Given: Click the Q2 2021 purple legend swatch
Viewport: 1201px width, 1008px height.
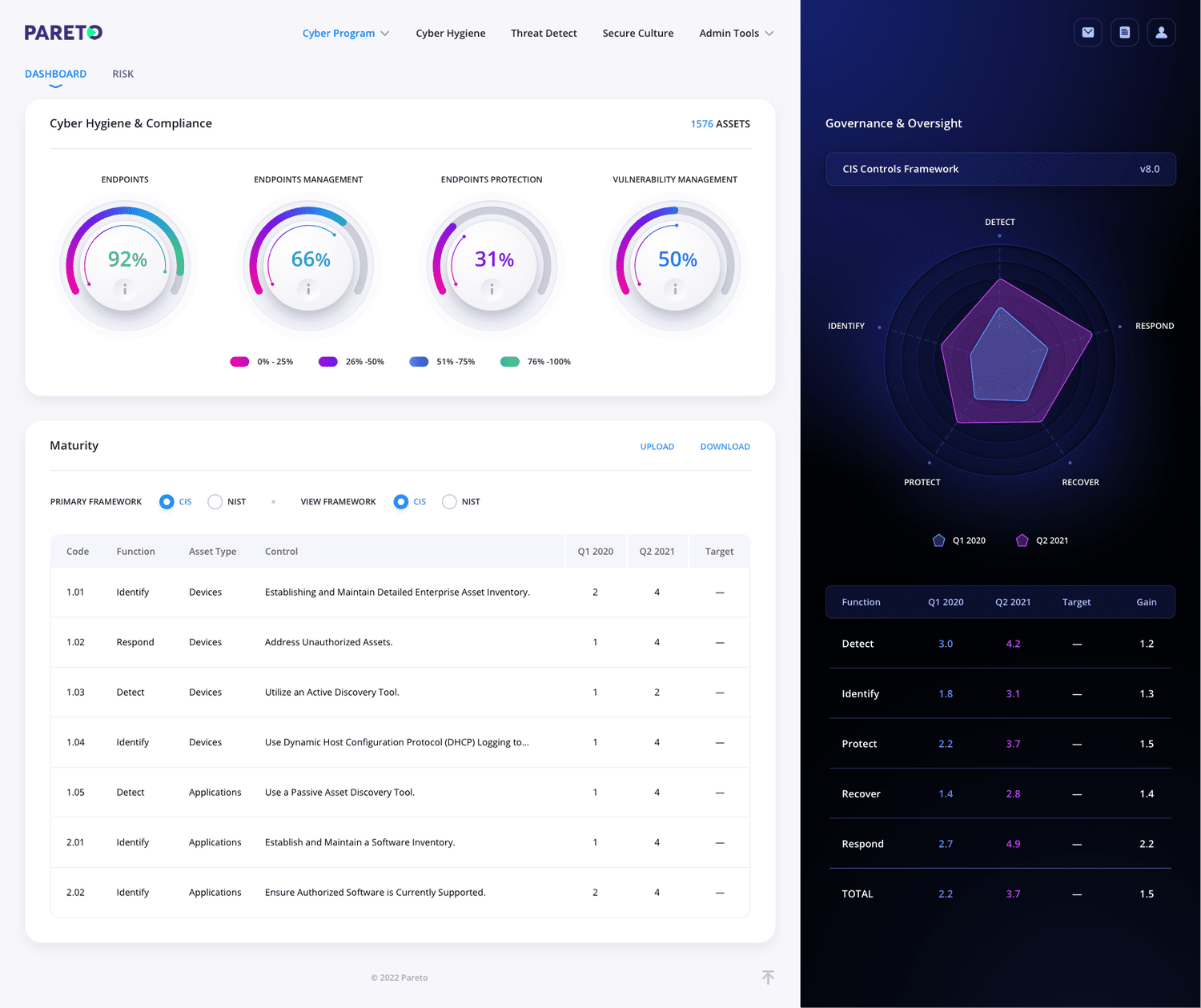Looking at the screenshot, I should click(x=1022, y=540).
